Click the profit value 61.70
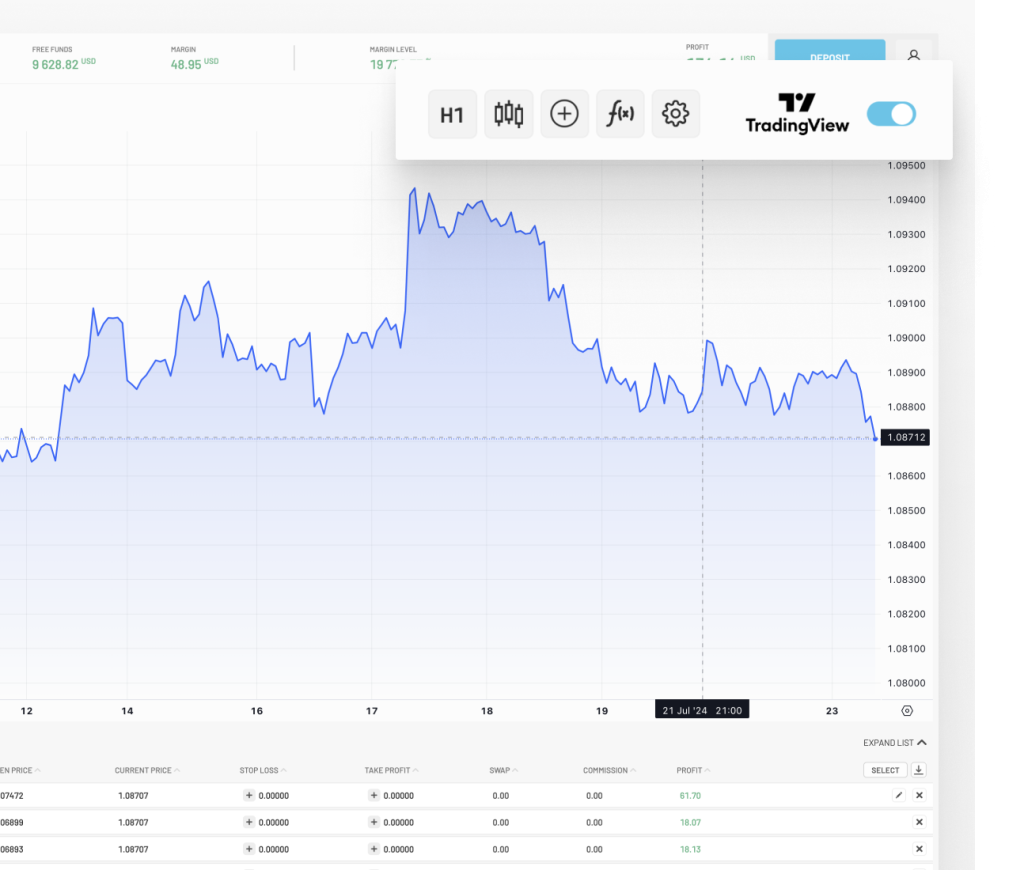 tap(690, 796)
